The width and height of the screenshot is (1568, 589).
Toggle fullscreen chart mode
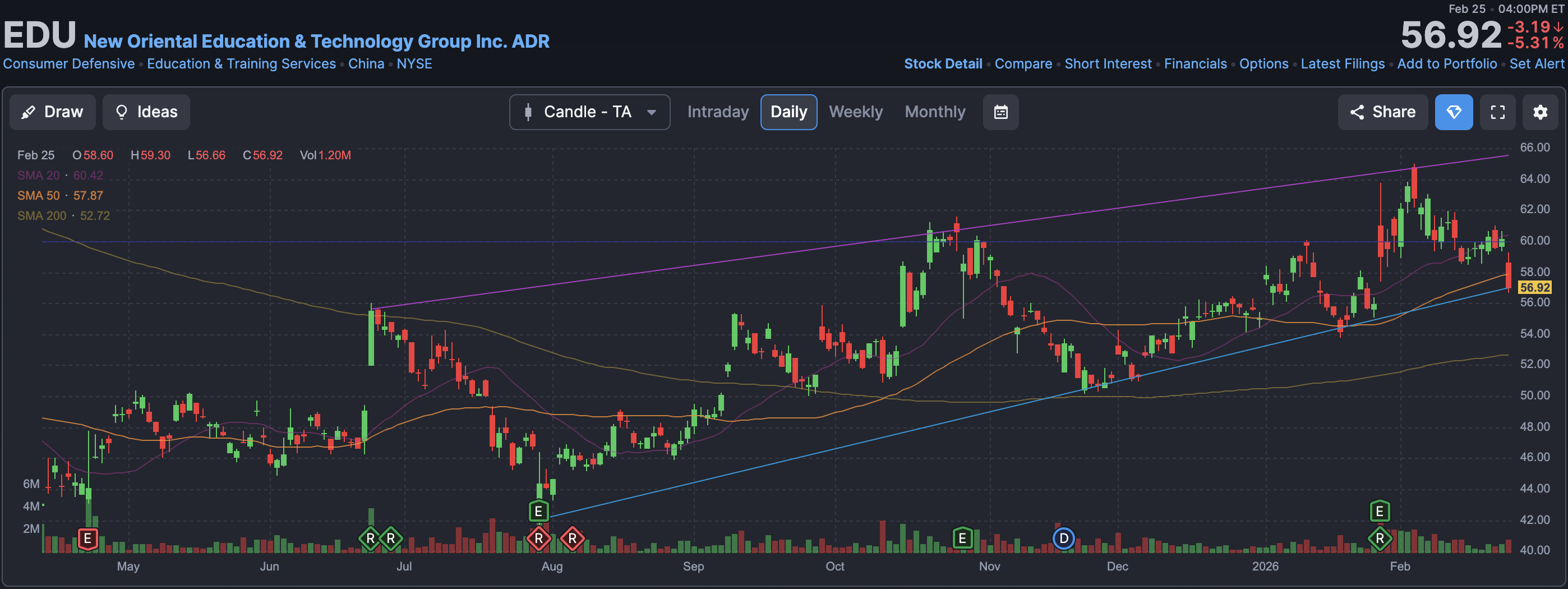point(1497,112)
